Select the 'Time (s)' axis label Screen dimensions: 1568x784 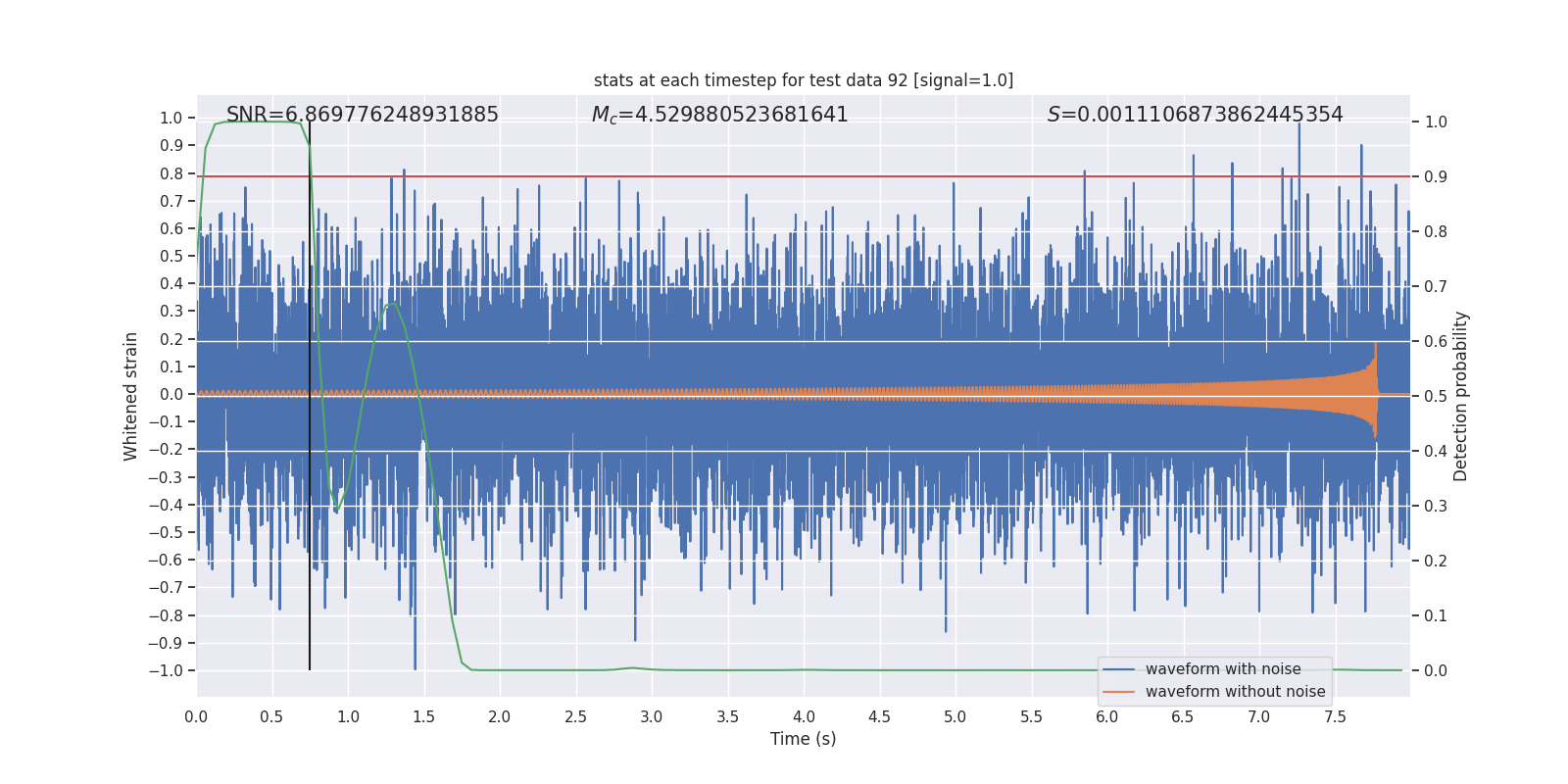click(804, 739)
